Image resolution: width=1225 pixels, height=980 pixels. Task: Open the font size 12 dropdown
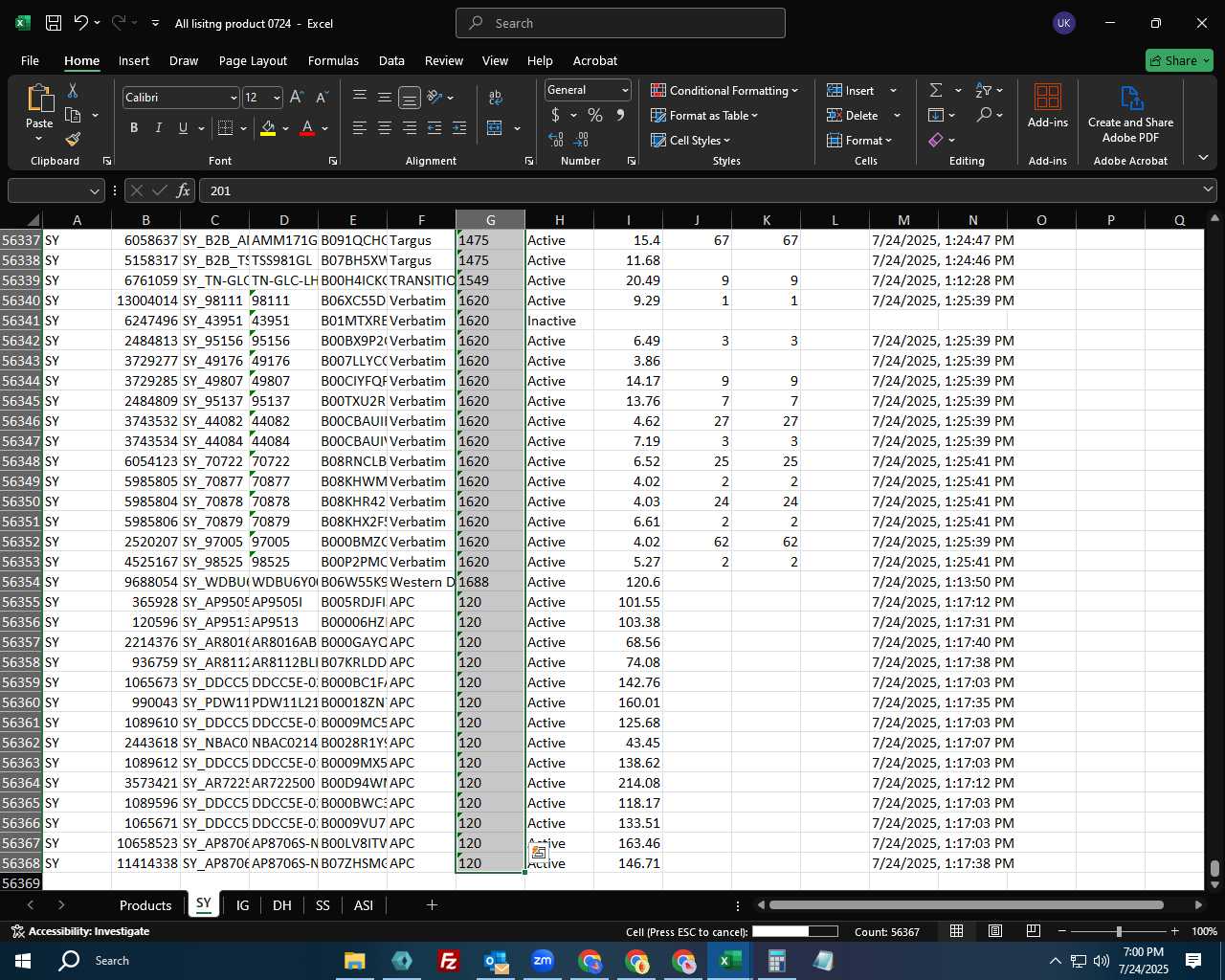[x=277, y=98]
